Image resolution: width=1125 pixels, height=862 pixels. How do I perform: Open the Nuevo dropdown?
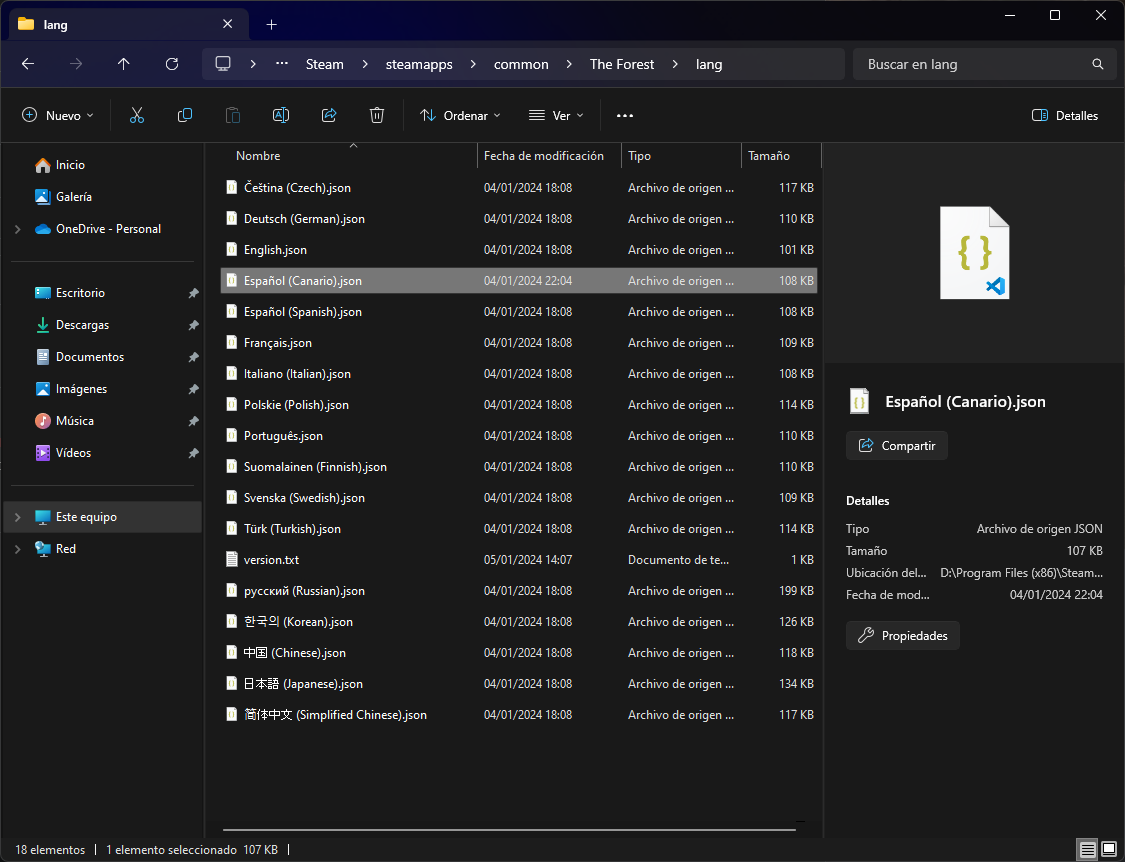coord(58,116)
